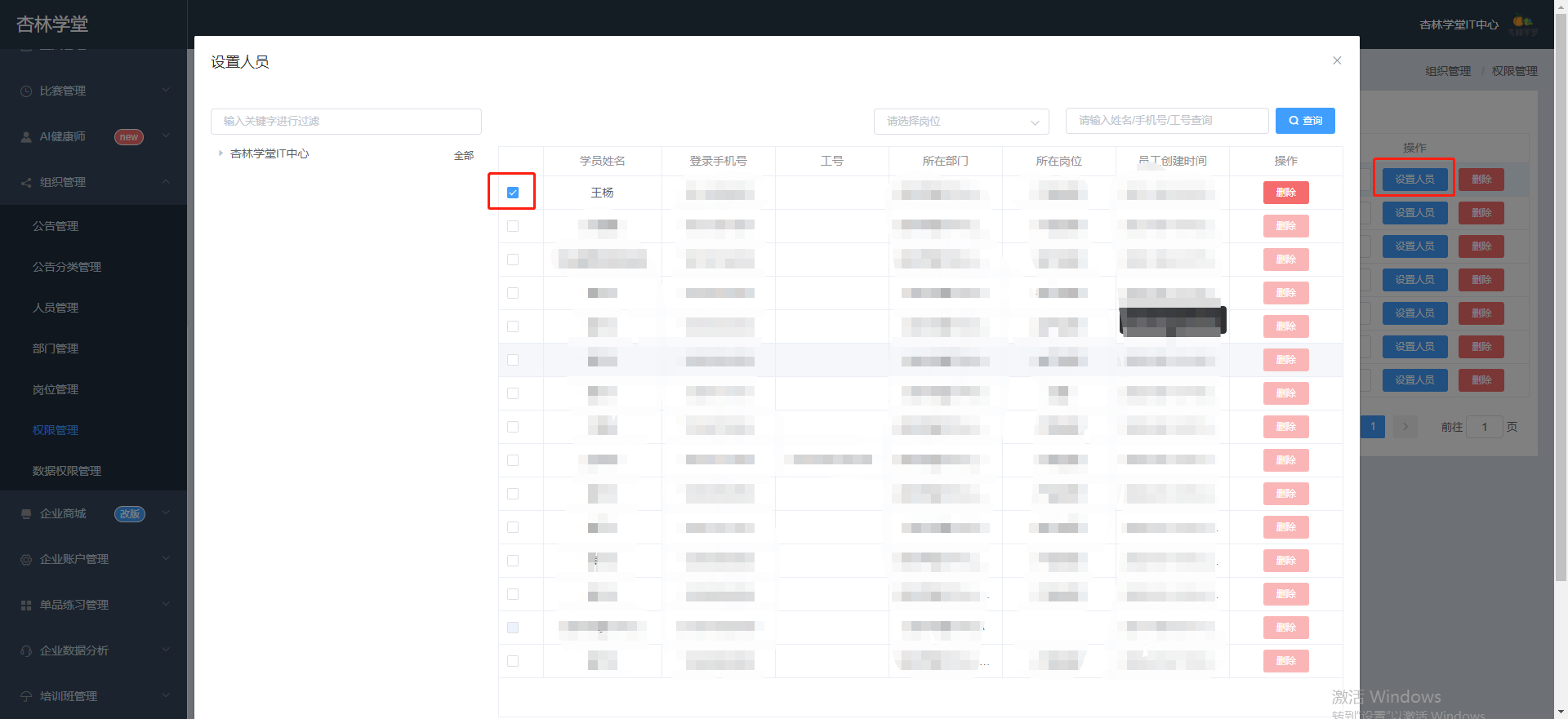The image size is (1568, 719).
Task: Open 数据权限管理 in the sidebar
Action: 67,471
